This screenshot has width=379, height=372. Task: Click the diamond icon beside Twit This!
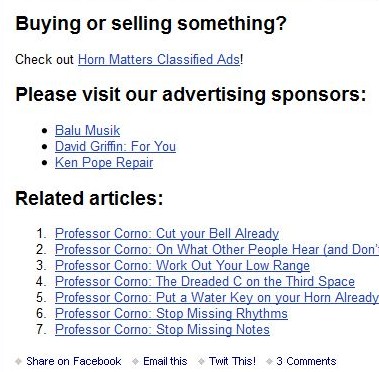coord(201,361)
